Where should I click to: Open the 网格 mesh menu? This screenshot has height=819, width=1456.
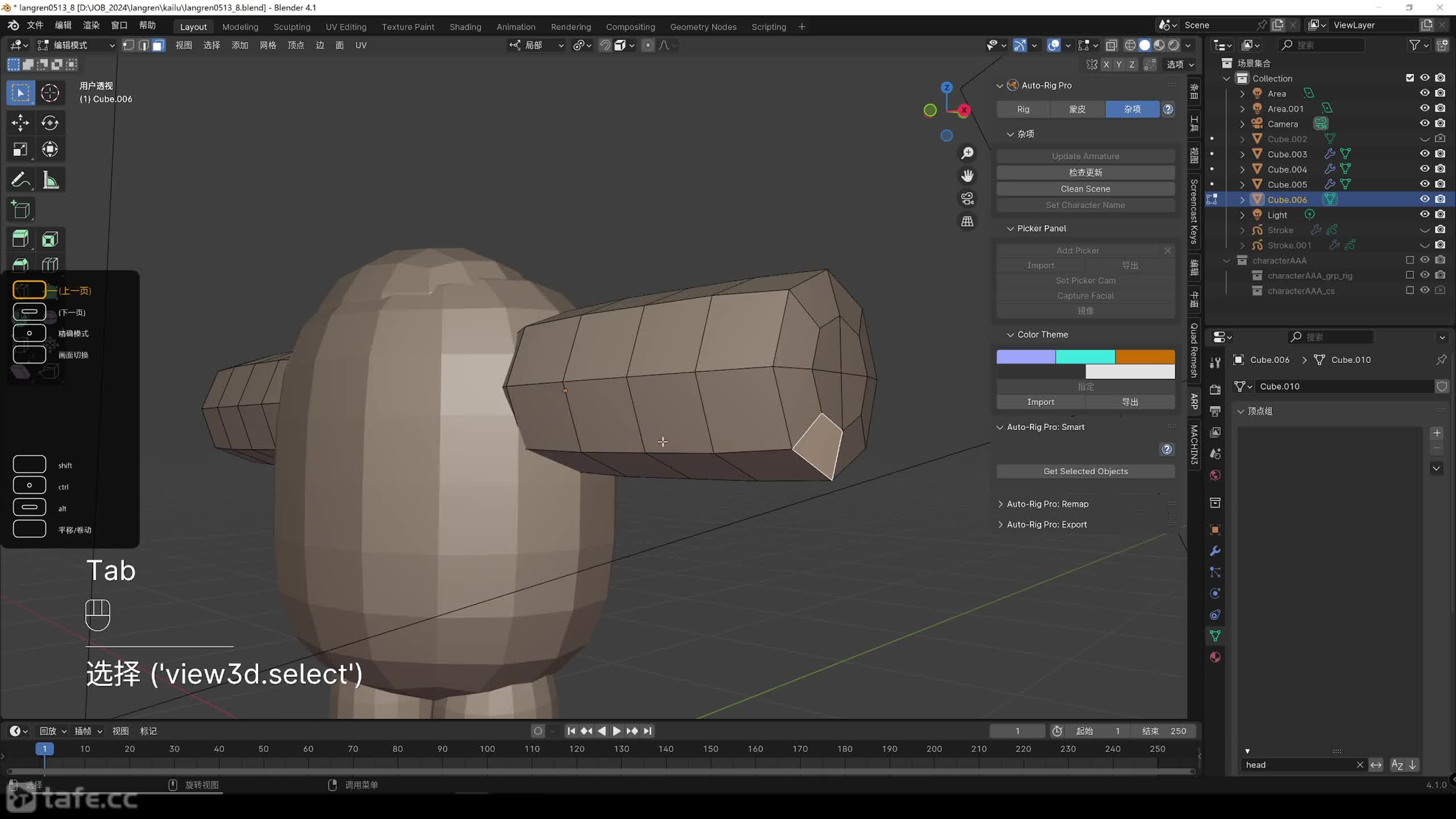coord(268,45)
